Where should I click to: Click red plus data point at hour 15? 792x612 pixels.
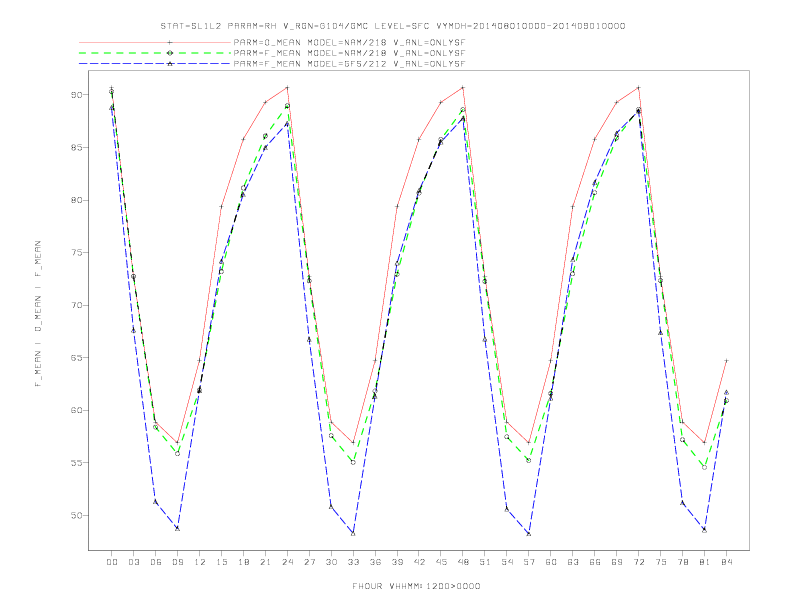point(221,207)
